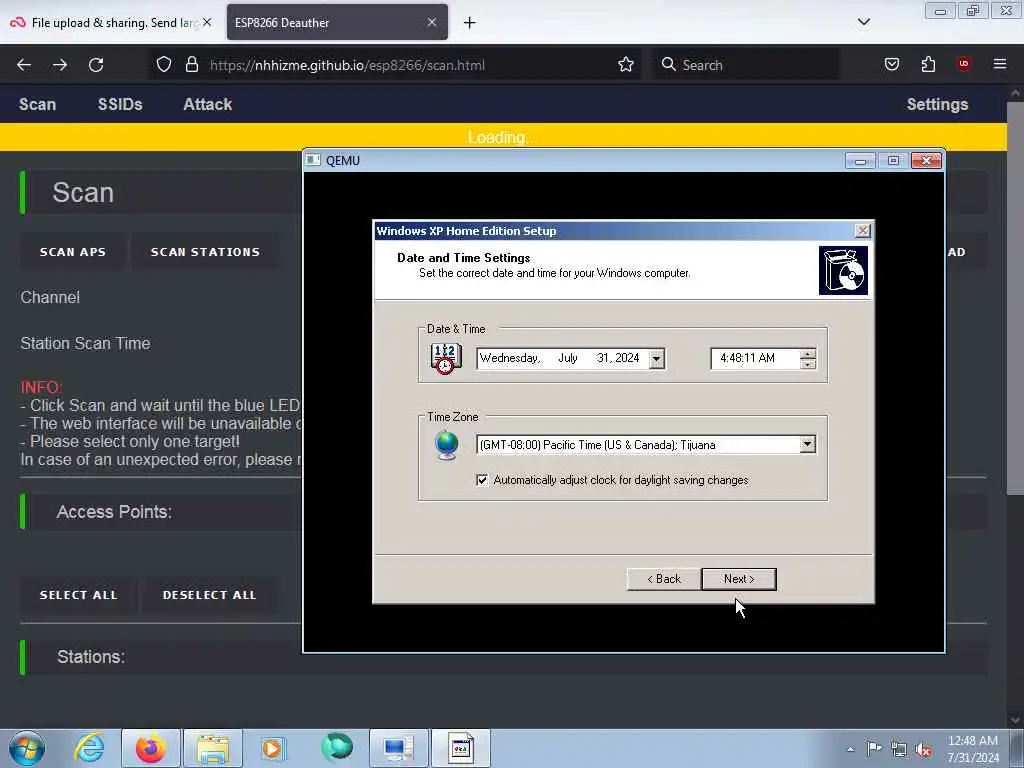1024x768 pixels.
Task: Increase time with spinner up arrow
Action: click(808, 354)
